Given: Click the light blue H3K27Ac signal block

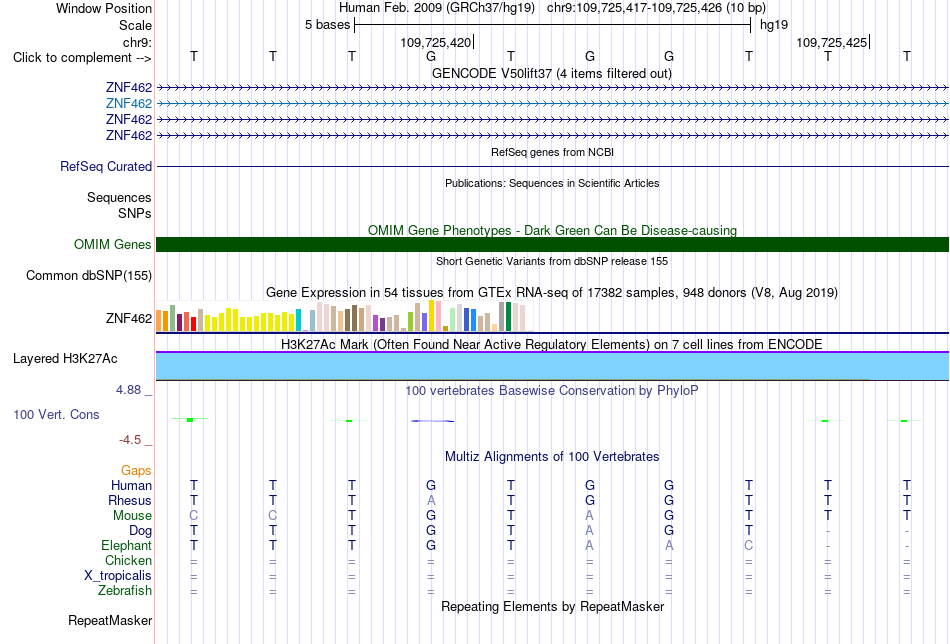Looking at the screenshot, I should coord(552,366).
